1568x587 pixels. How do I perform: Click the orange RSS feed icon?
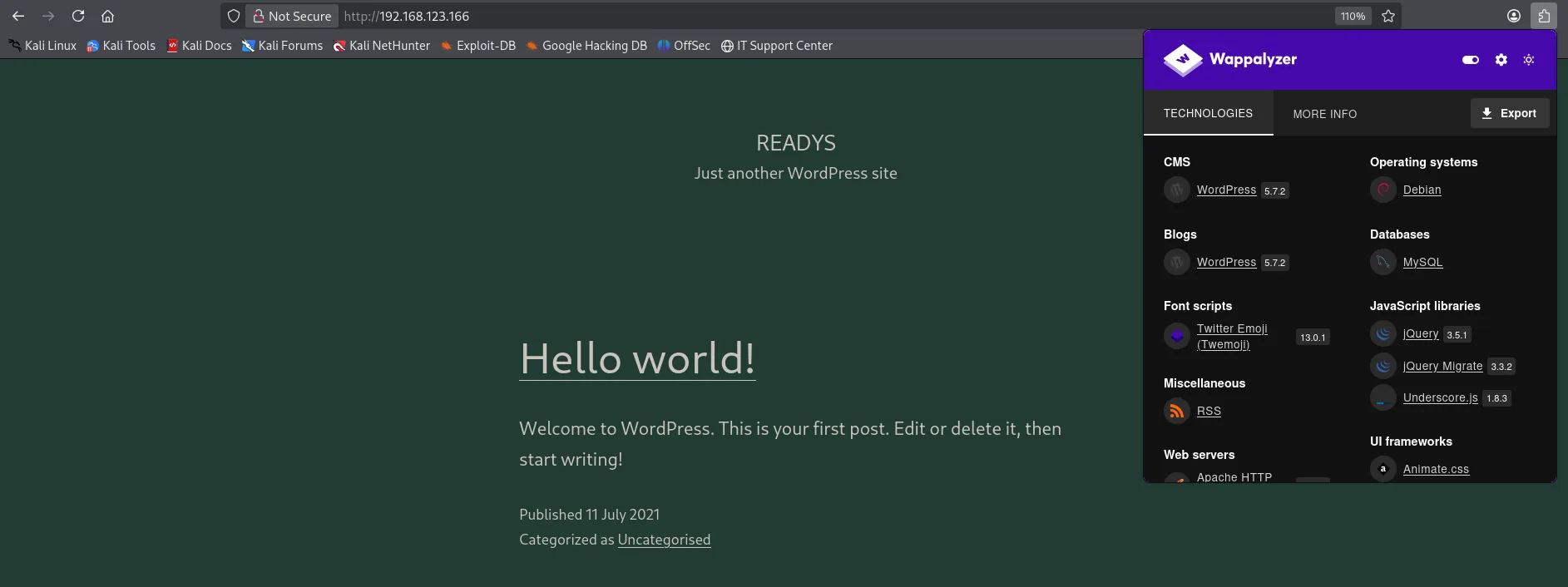pyautogui.click(x=1177, y=411)
